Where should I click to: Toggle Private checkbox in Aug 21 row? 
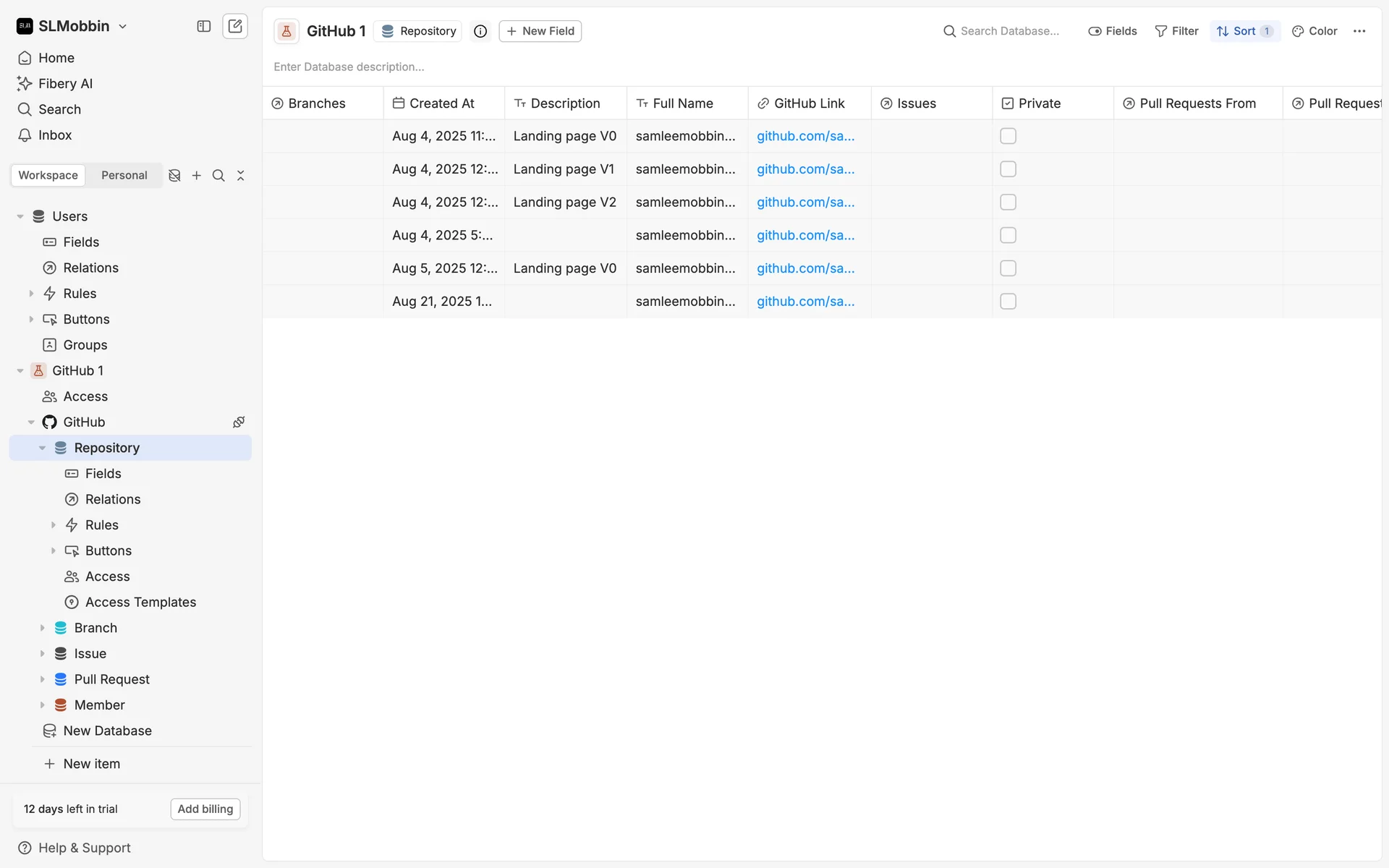tap(1008, 302)
